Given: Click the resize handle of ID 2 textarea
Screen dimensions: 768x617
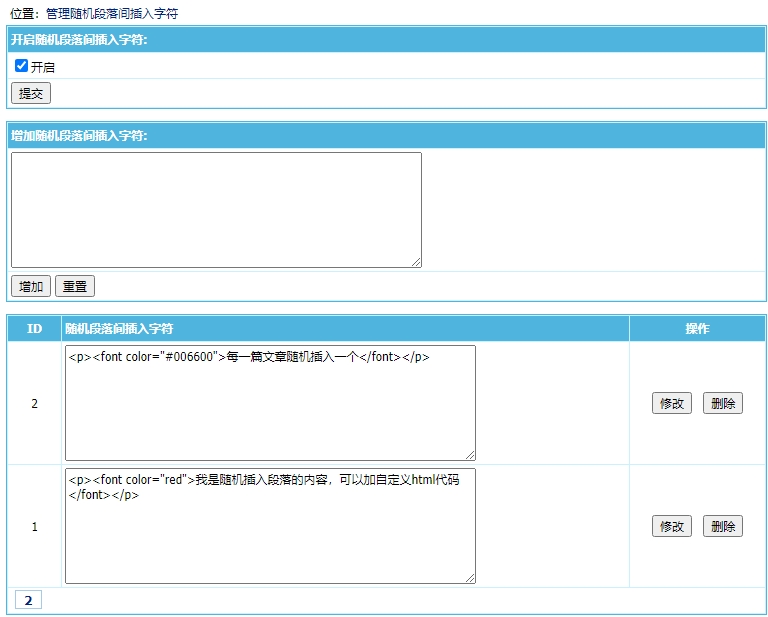Looking at the screenshot, I should [470, 455].
